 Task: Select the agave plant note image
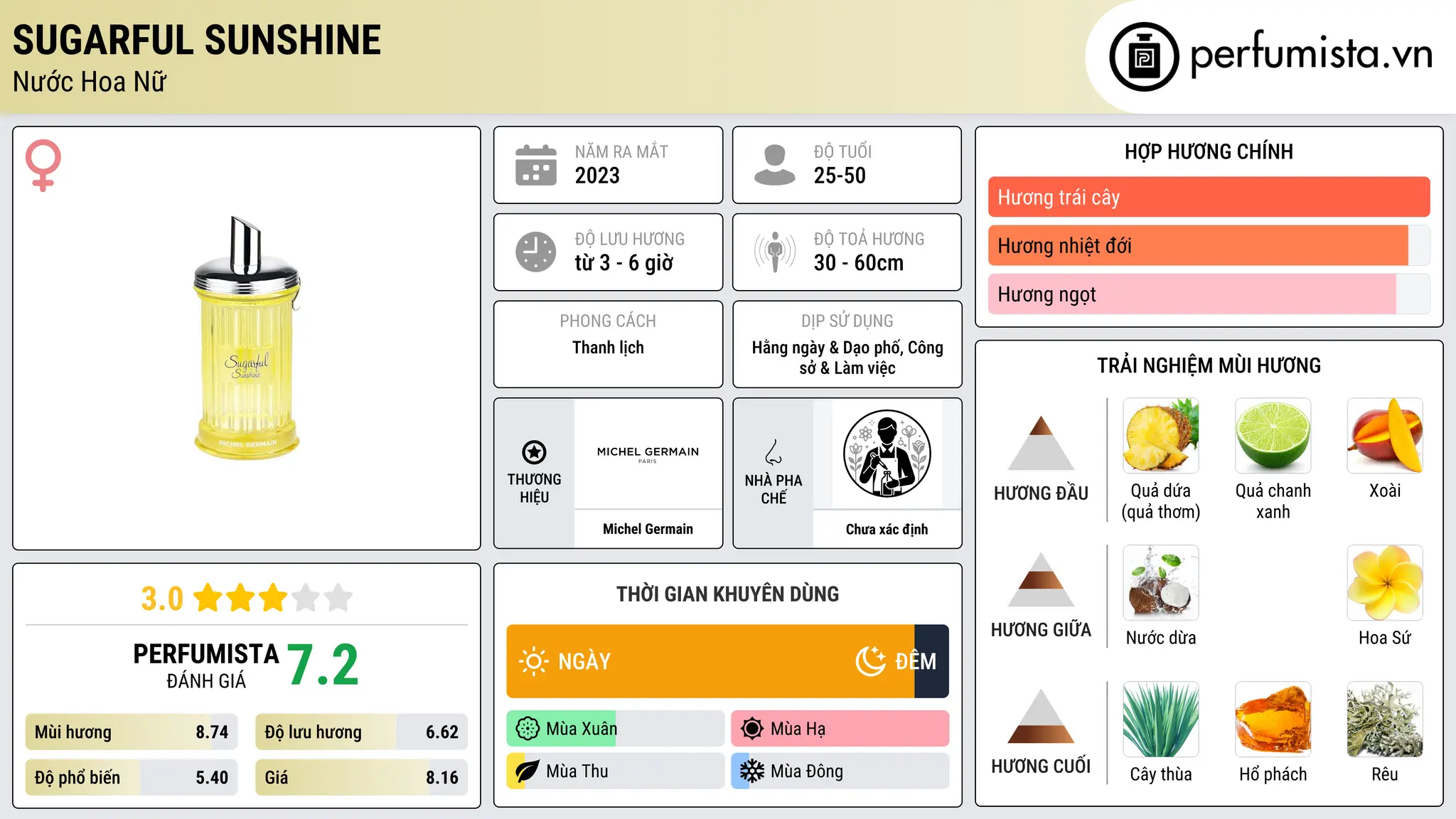coord(1161,719)
